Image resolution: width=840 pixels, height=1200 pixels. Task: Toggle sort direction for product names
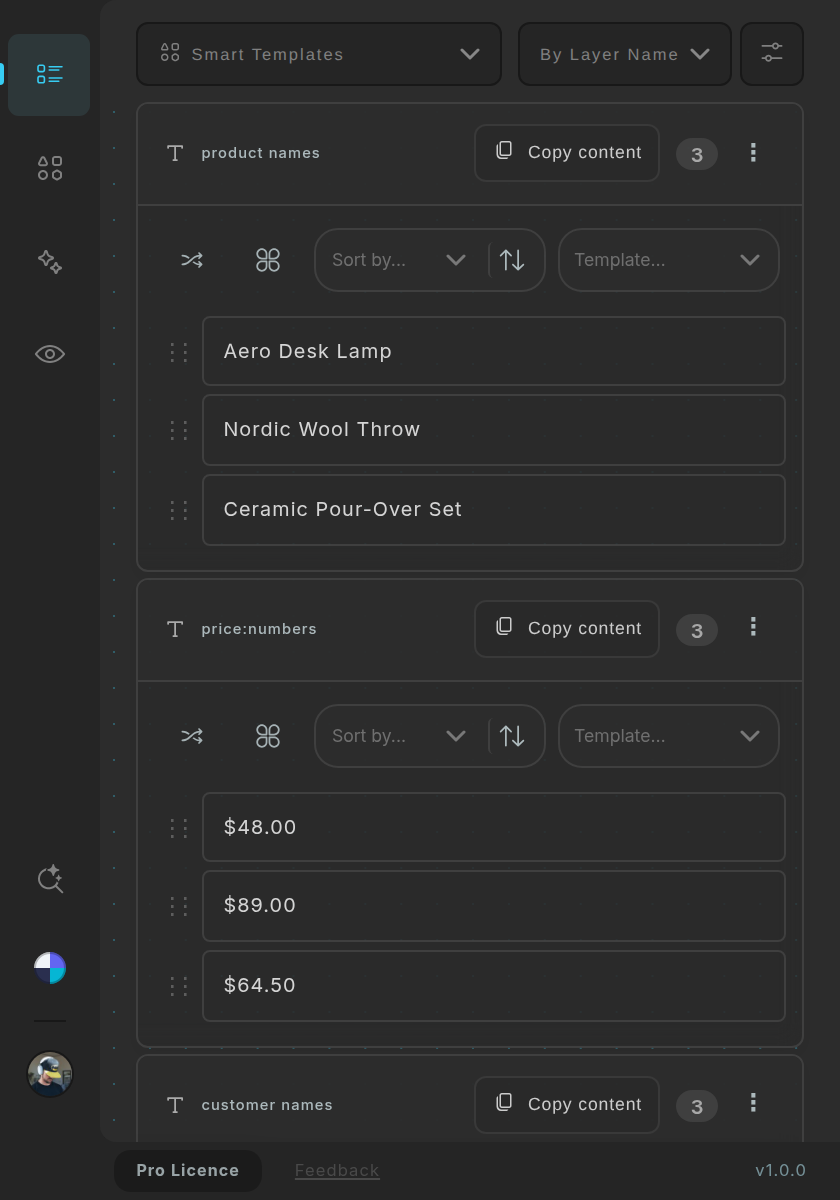click(x=513, y=260)
